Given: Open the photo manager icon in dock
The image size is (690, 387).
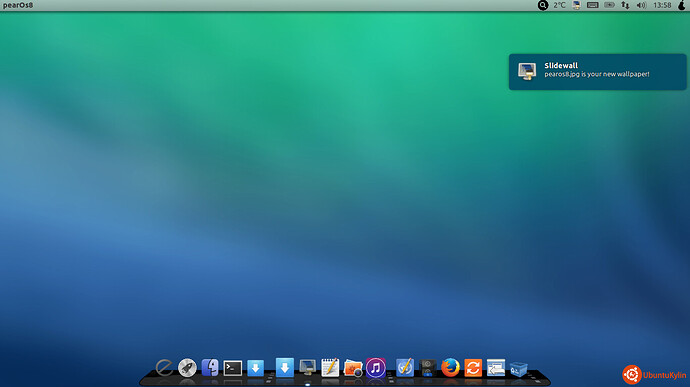Looking at the screenshot, I should point(353,368).
